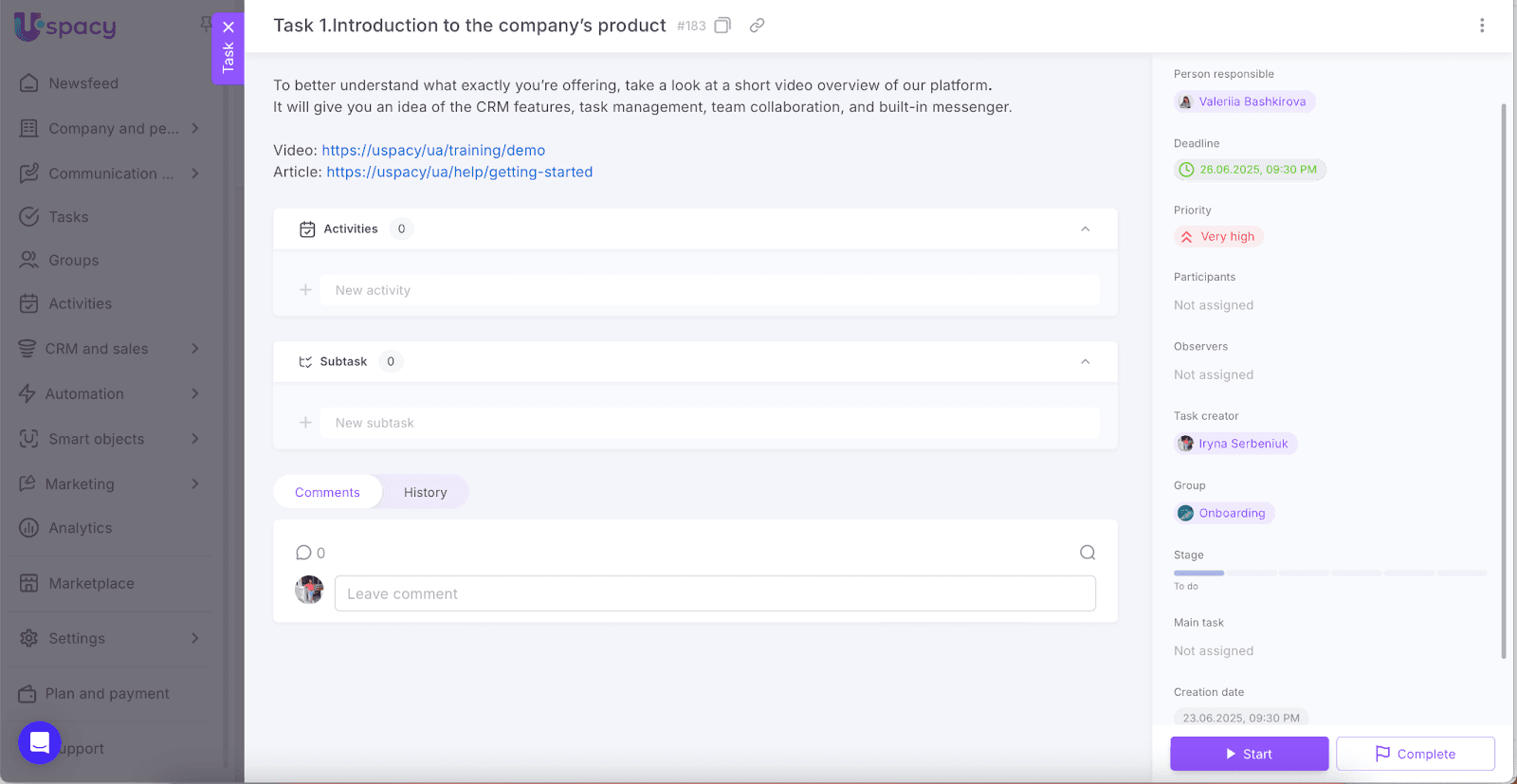
Task: Switch to the History tab
Action: coord(425,492)
